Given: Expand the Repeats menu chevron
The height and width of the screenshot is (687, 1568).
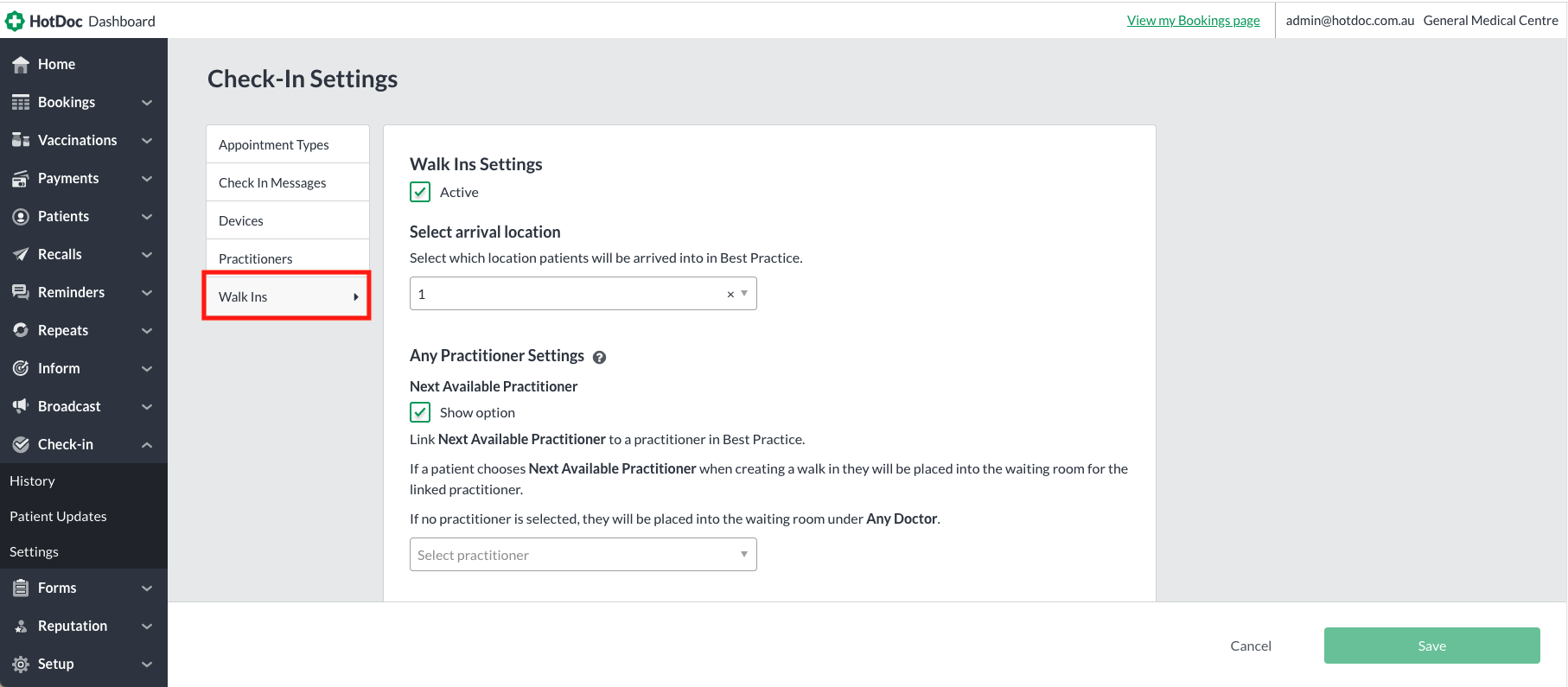Looking at the screenshot, I should pos(147,331).
